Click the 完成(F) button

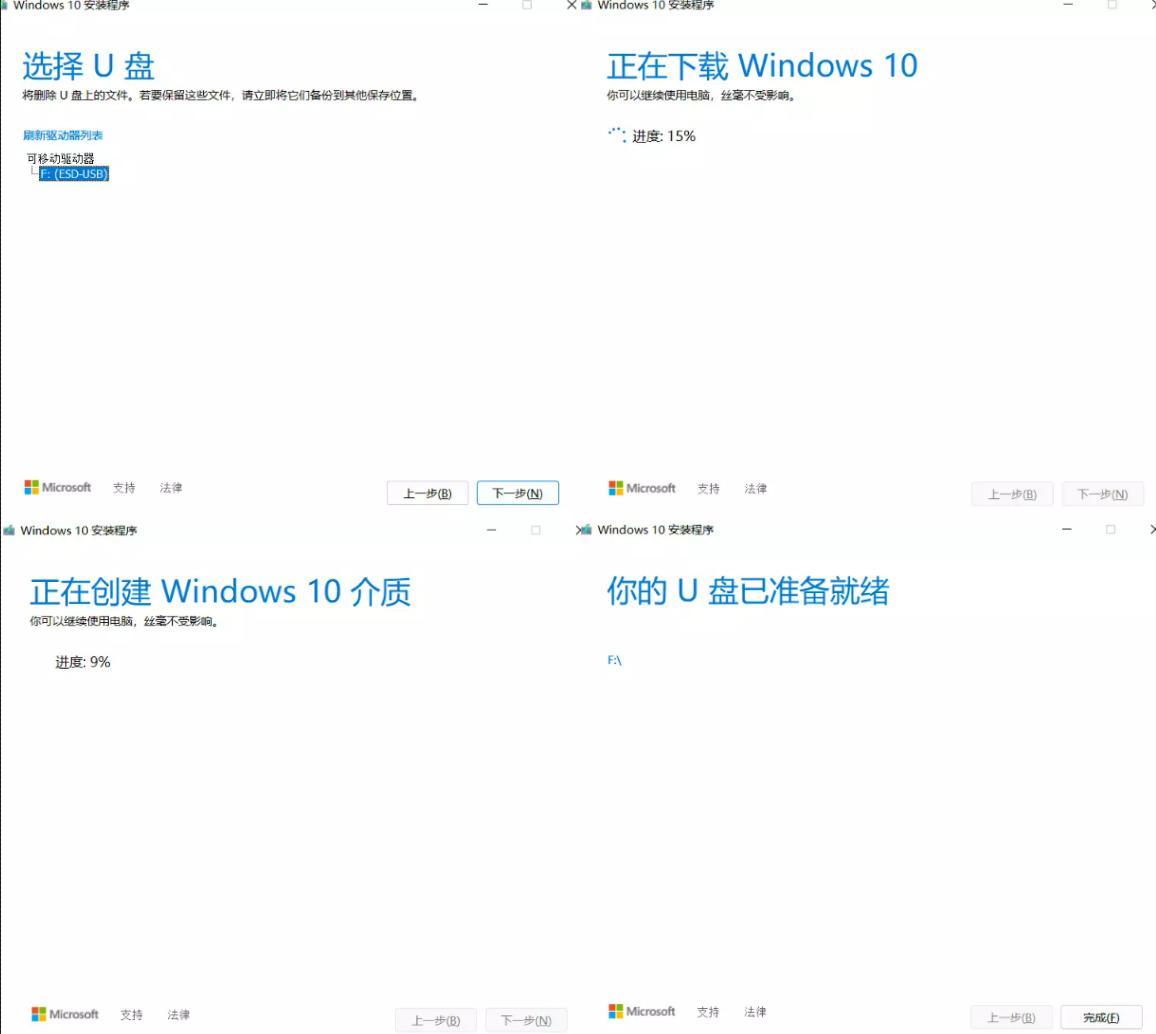[1101, 1015]
